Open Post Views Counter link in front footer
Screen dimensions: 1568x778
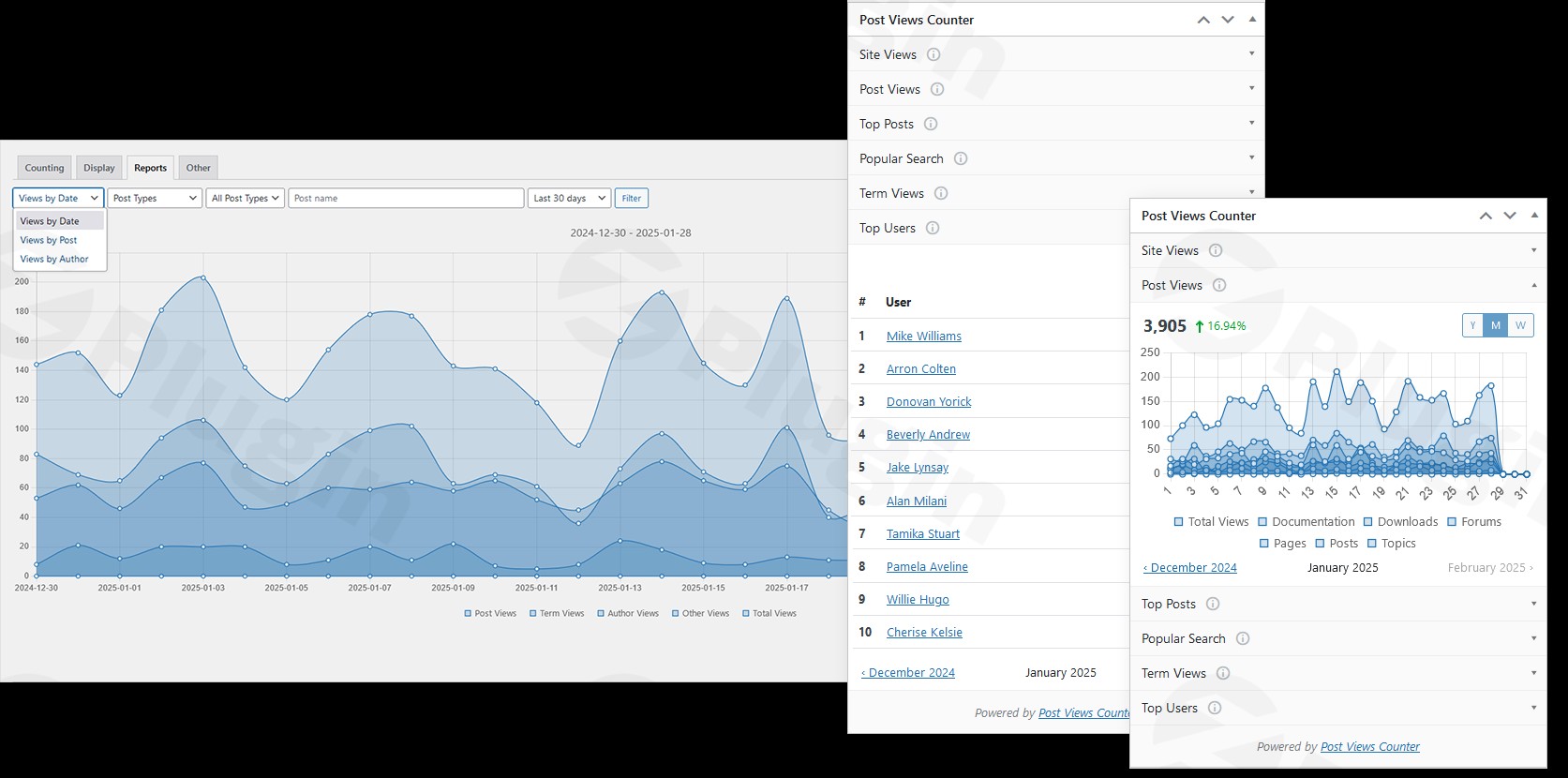click(x=1370, y=747)
